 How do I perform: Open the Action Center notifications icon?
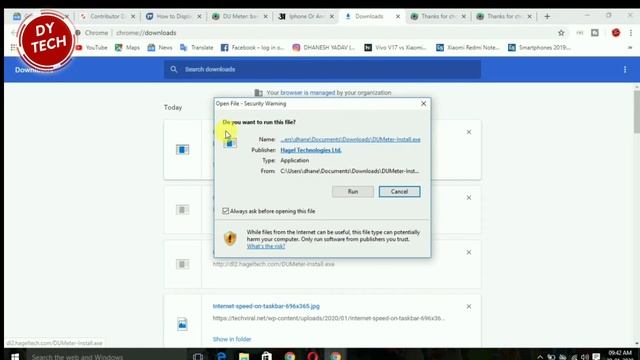click(x=596, y=357)
